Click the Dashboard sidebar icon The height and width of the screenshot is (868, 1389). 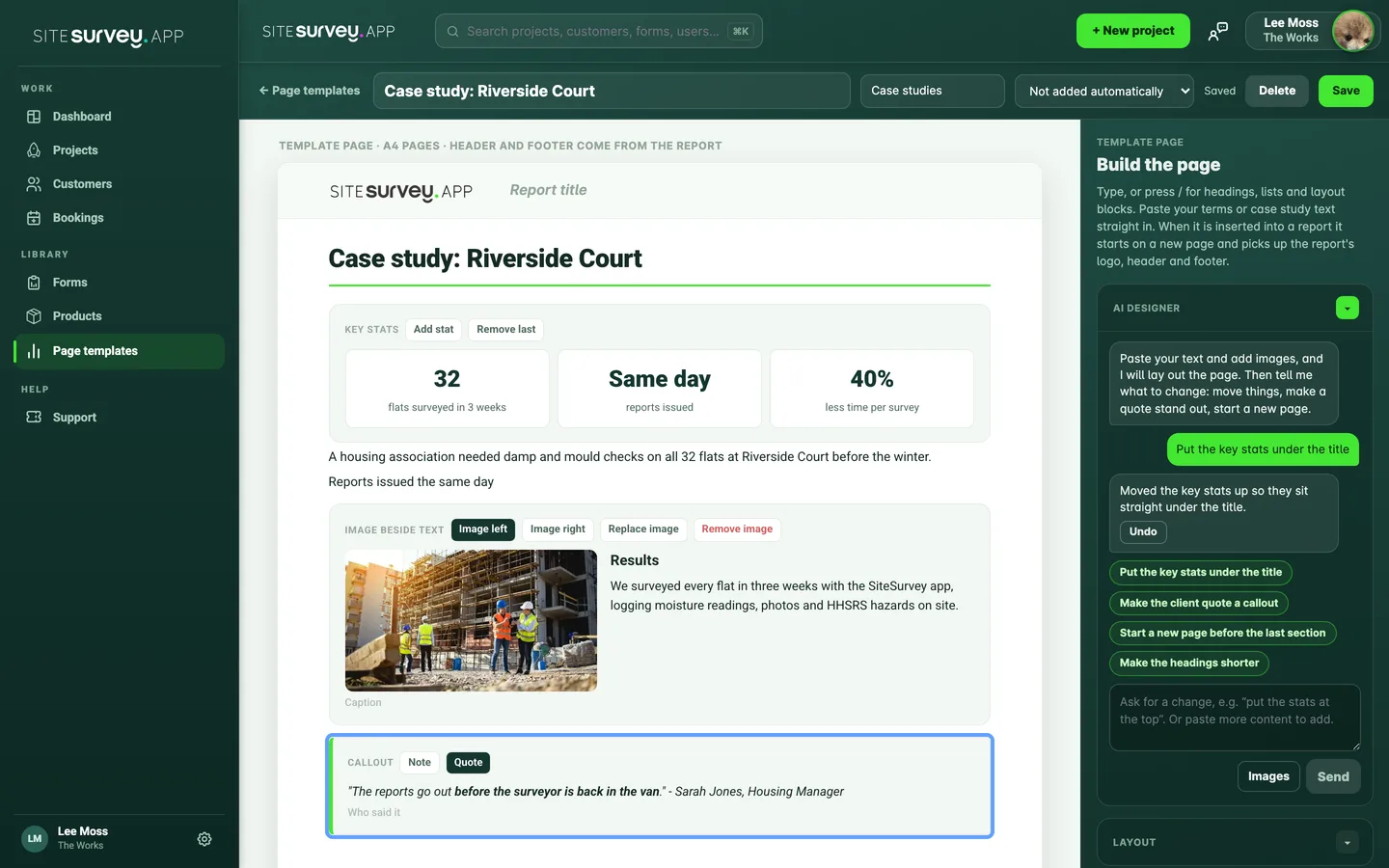[x=34, y=117]
